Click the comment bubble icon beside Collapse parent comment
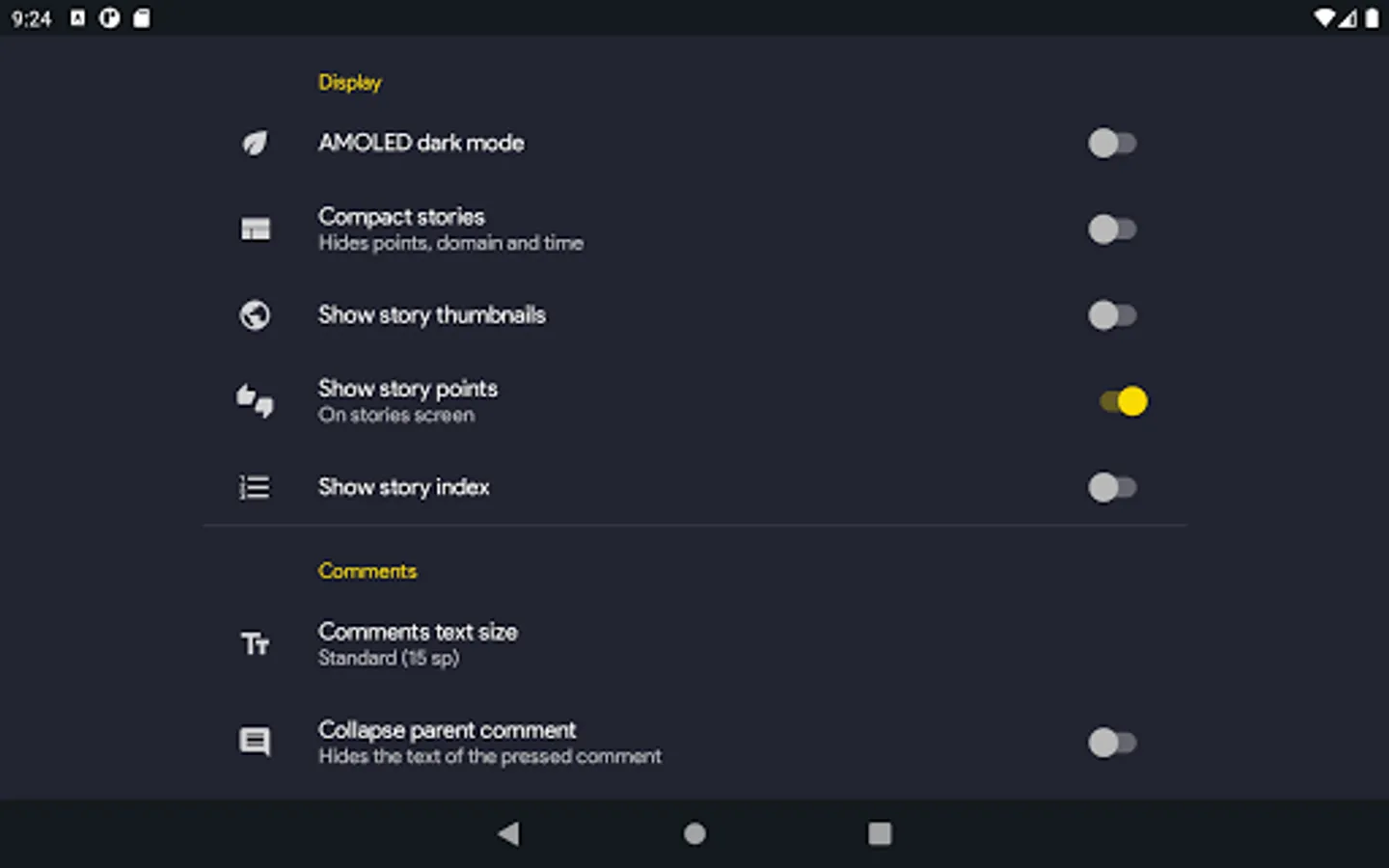This screenshot has width=1389, height=868. (x=255, y=742)
